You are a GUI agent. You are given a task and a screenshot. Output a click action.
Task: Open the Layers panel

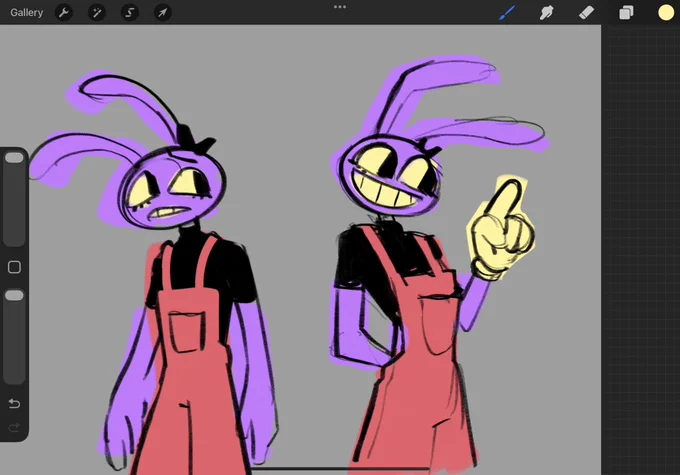(x=626, y=13)
